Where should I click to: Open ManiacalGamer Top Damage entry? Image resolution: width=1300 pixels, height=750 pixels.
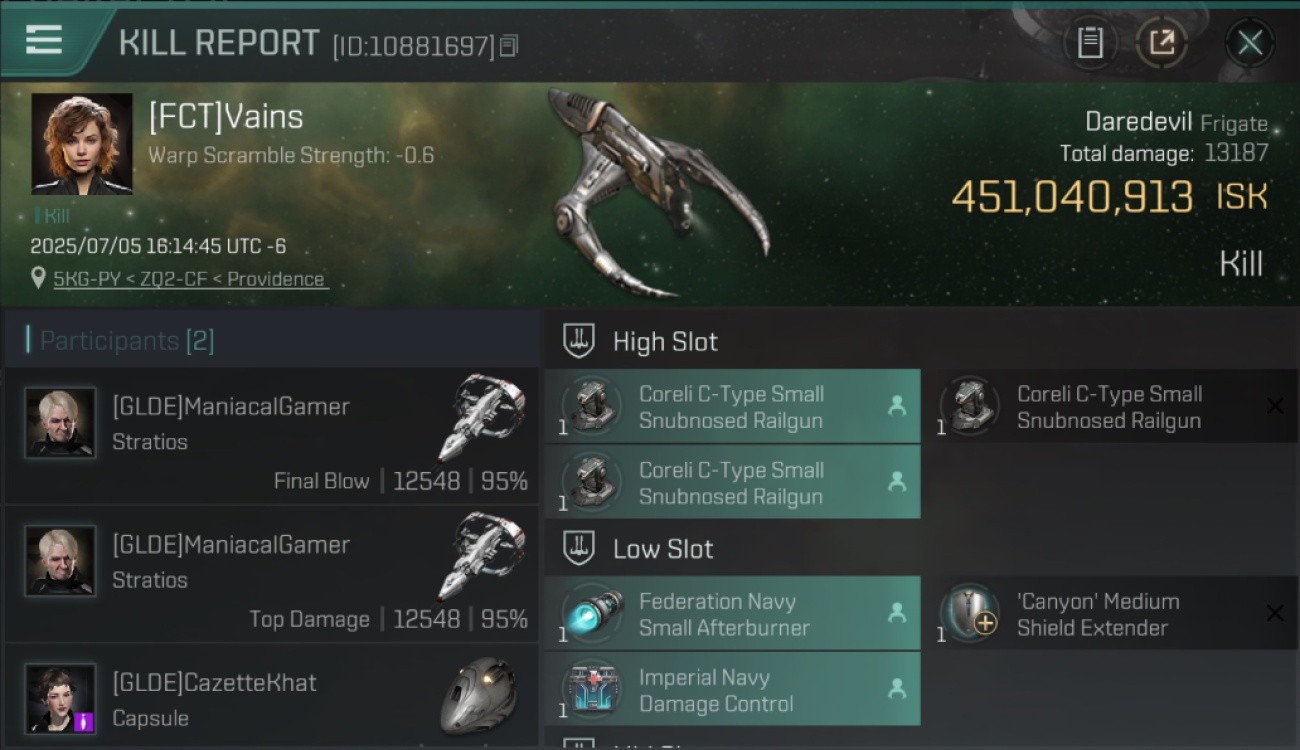(x=271, y=574)
